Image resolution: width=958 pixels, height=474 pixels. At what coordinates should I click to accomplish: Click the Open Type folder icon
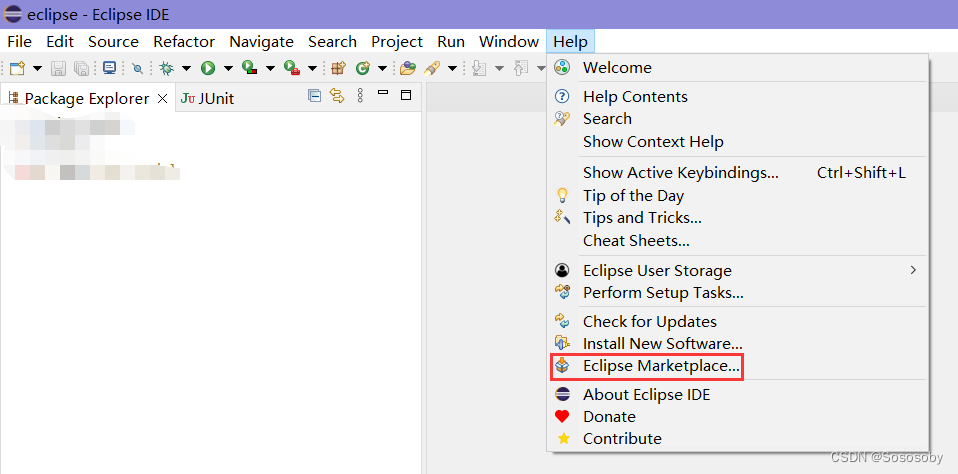coord(408,68)
